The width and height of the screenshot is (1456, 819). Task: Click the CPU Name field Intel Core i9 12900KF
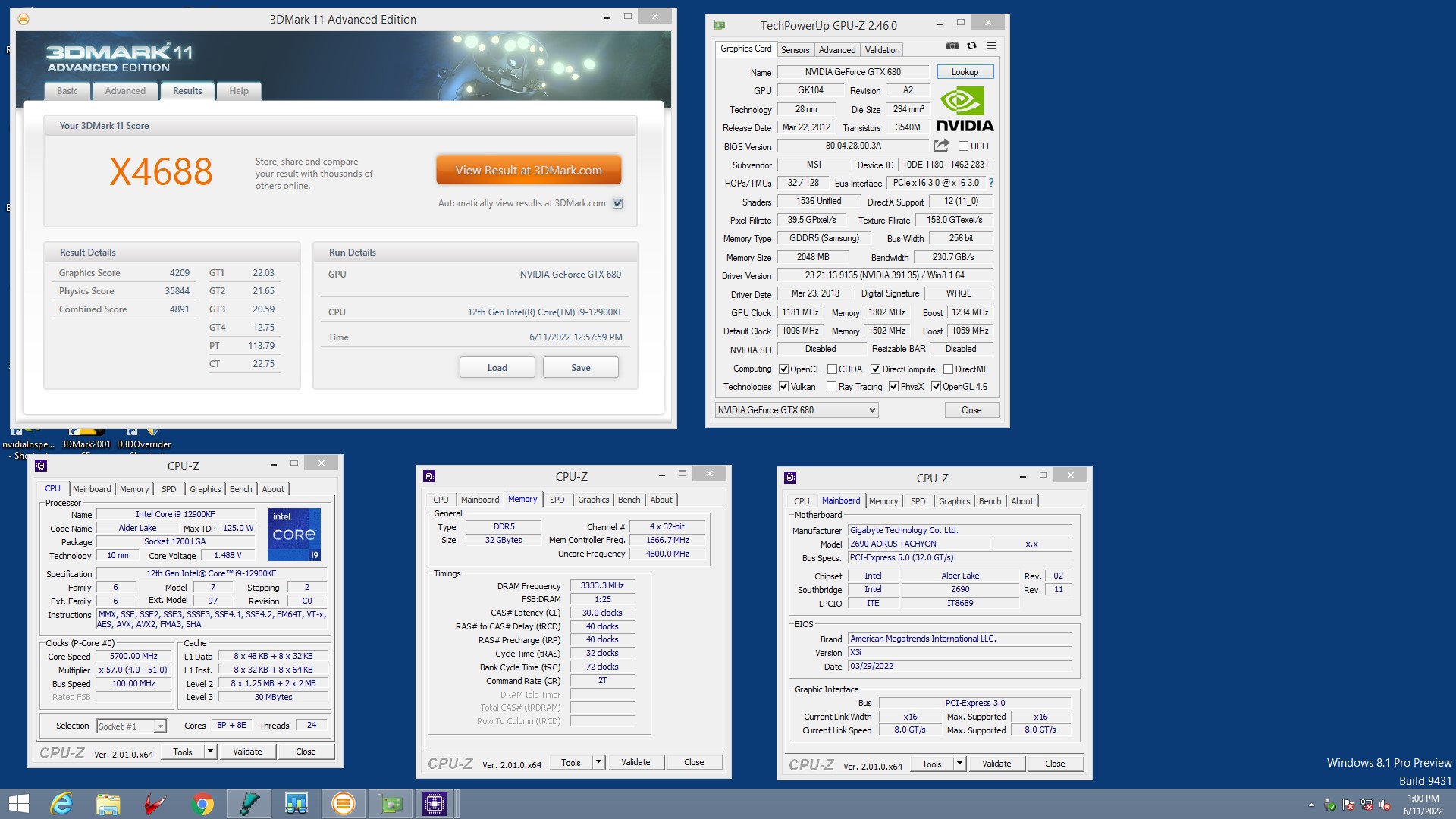click(175, 514)
